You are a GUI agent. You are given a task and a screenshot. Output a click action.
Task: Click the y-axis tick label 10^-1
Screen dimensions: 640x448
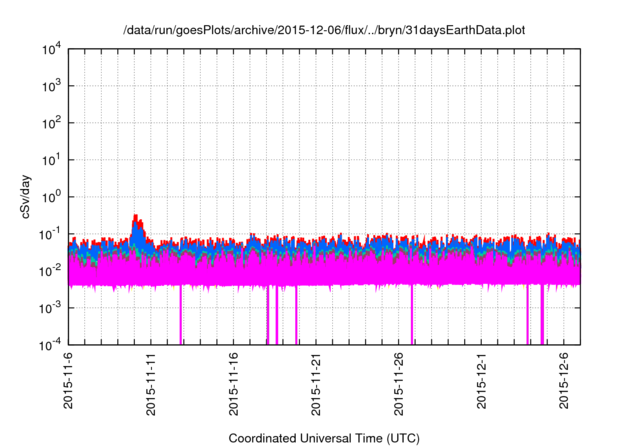coord(51,234)
